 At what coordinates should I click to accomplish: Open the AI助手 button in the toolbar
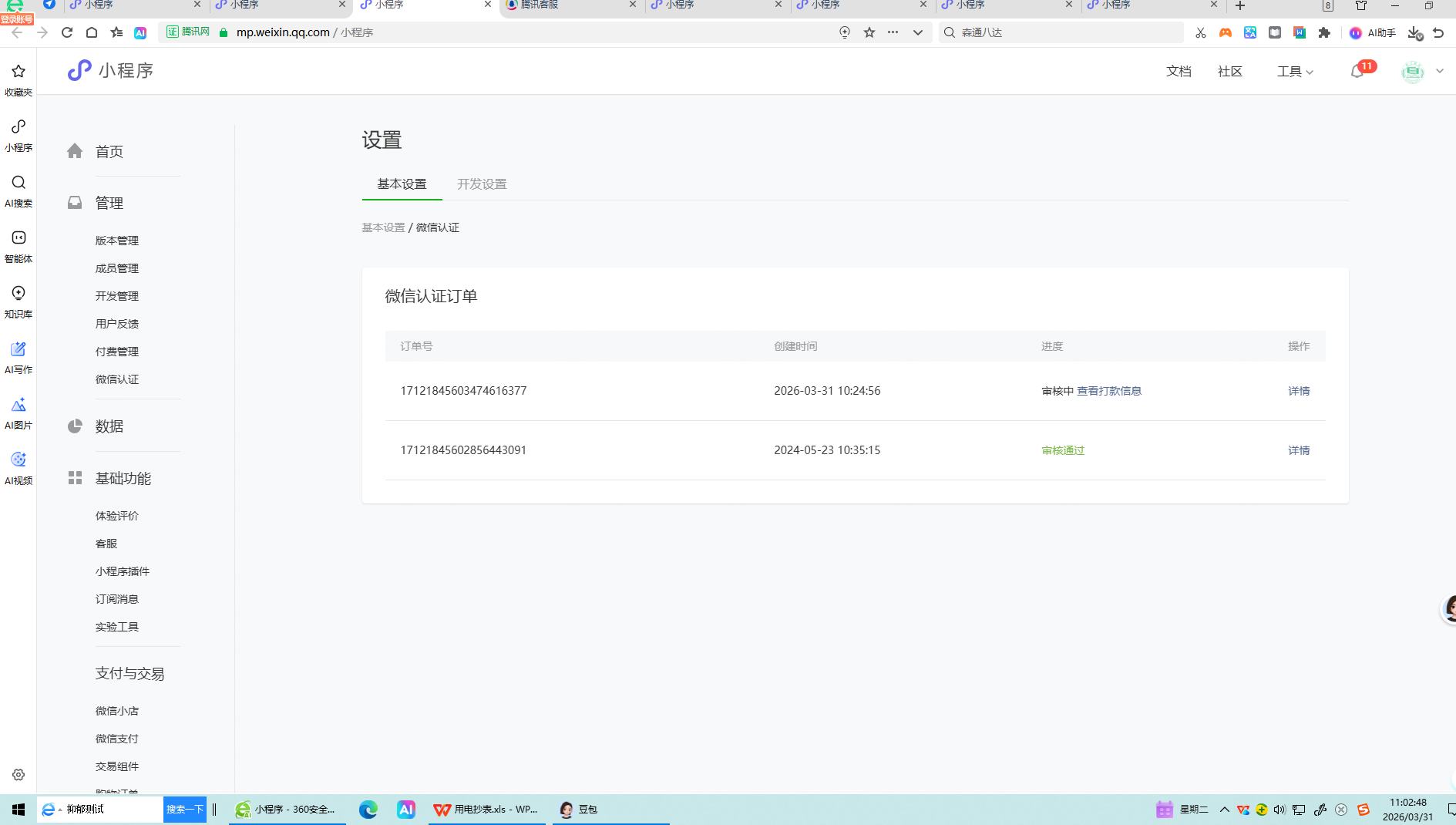tap(1373, 32)
